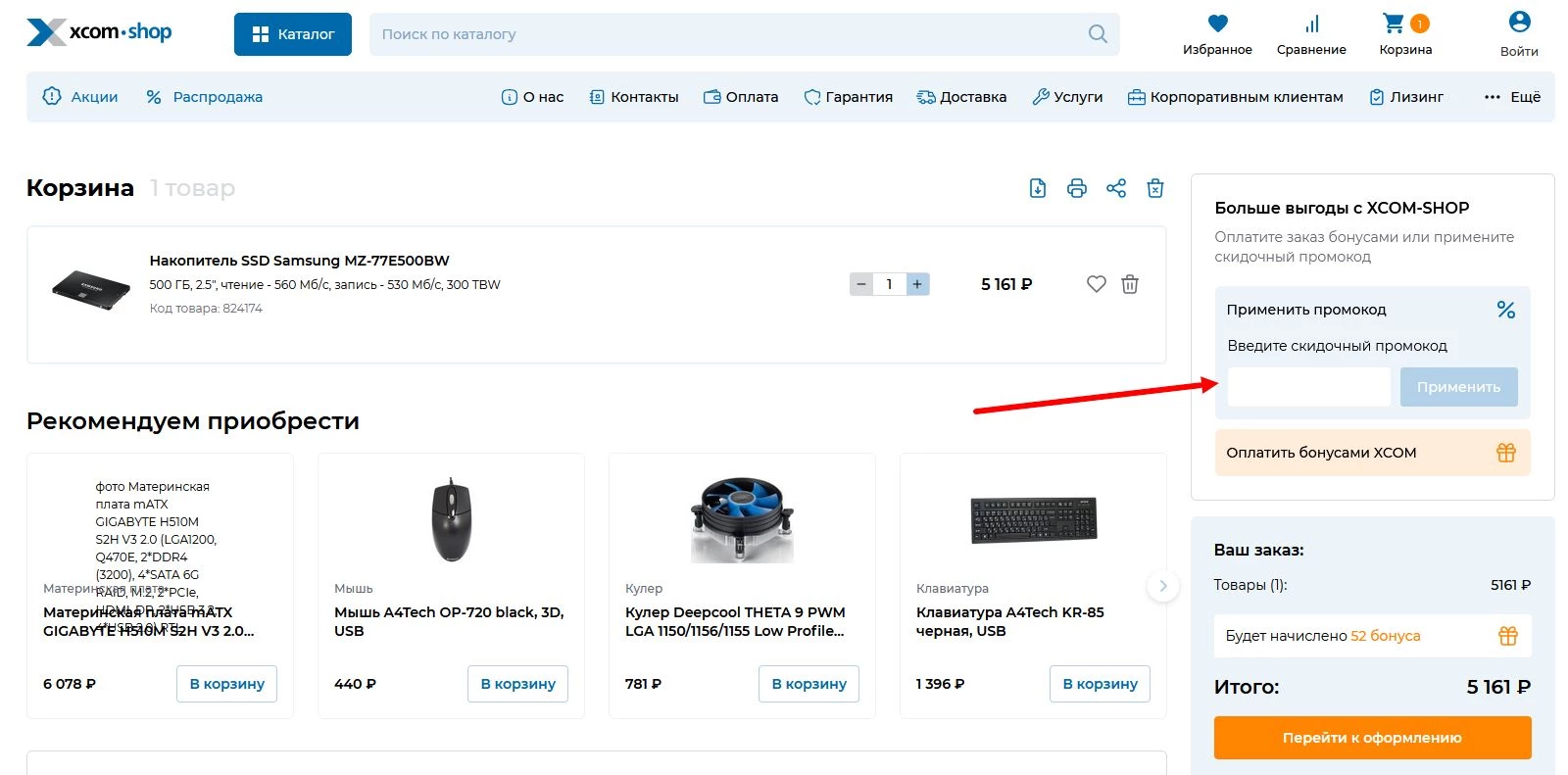Add A4Tech OP-720 mouse to cart
The height and width of the screenshot is (775, 1568).
[517, 684]
